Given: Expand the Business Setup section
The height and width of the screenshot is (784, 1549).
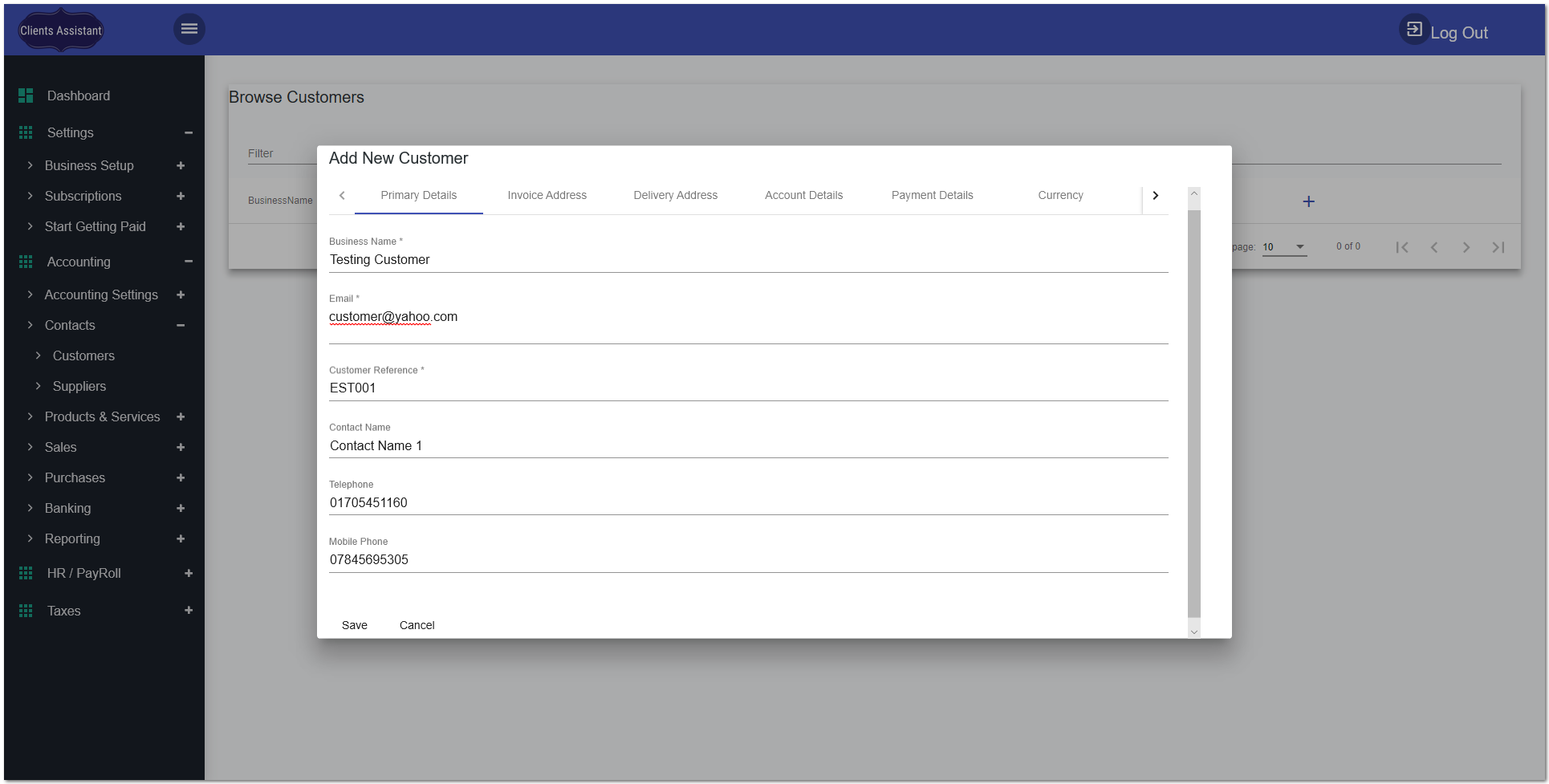Looking at the screenshot, I should click(181, 165).
